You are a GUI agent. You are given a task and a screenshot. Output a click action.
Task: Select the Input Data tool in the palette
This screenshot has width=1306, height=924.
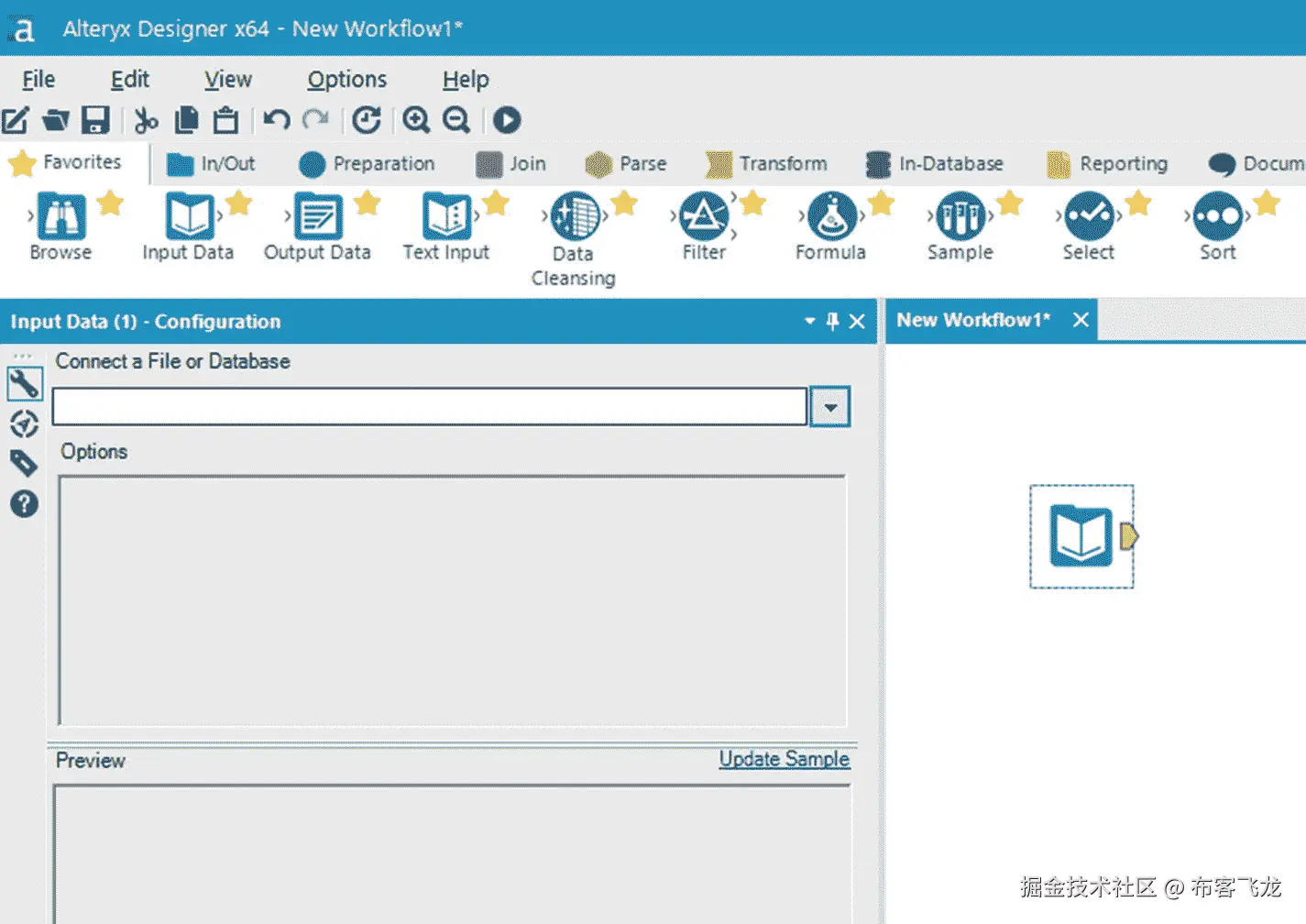coord(189,227)
